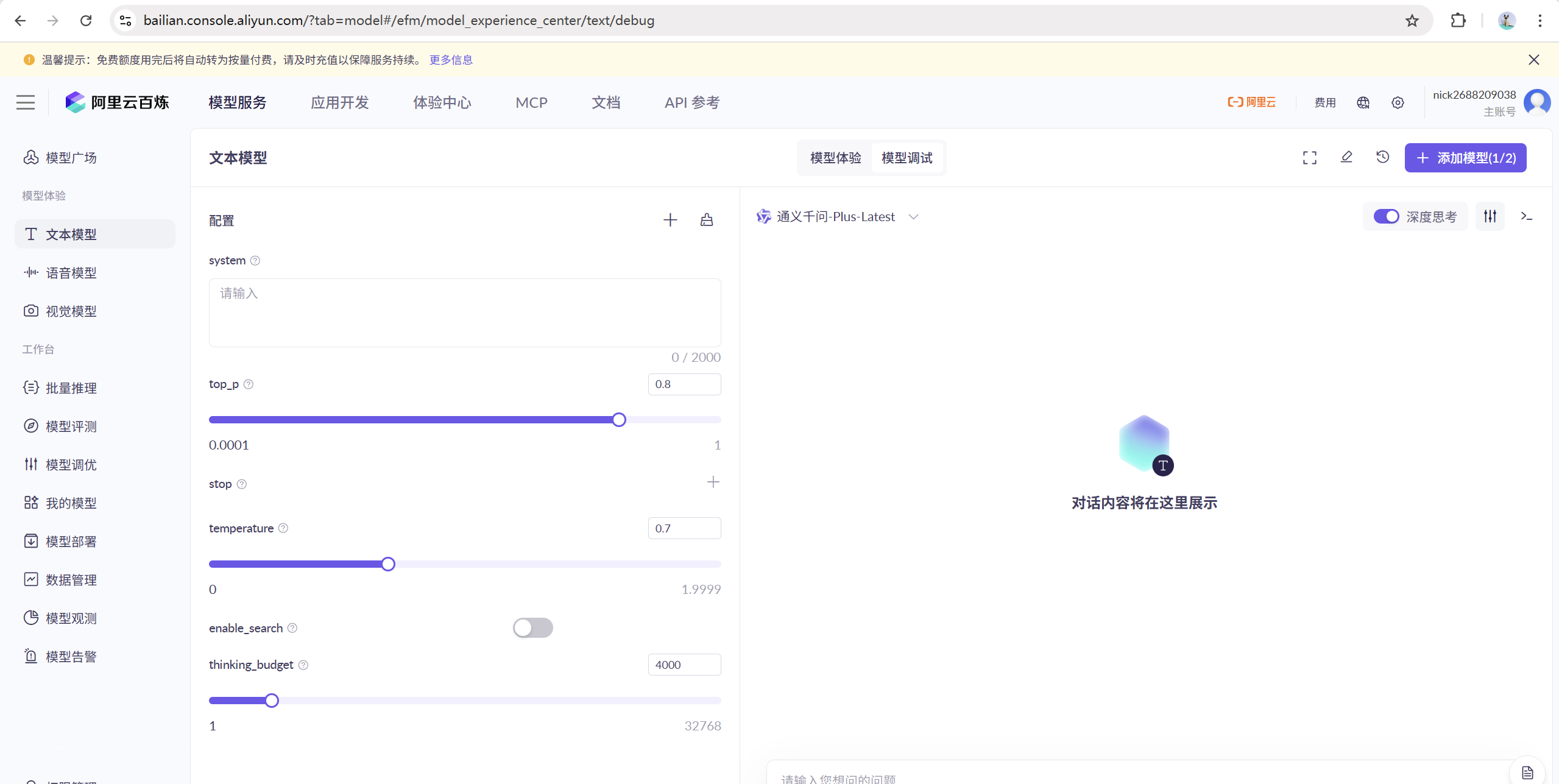Collapse the left sidebar hamburger menu
The width and height of the screenshot is (1559, 784).
click(26, 102)
